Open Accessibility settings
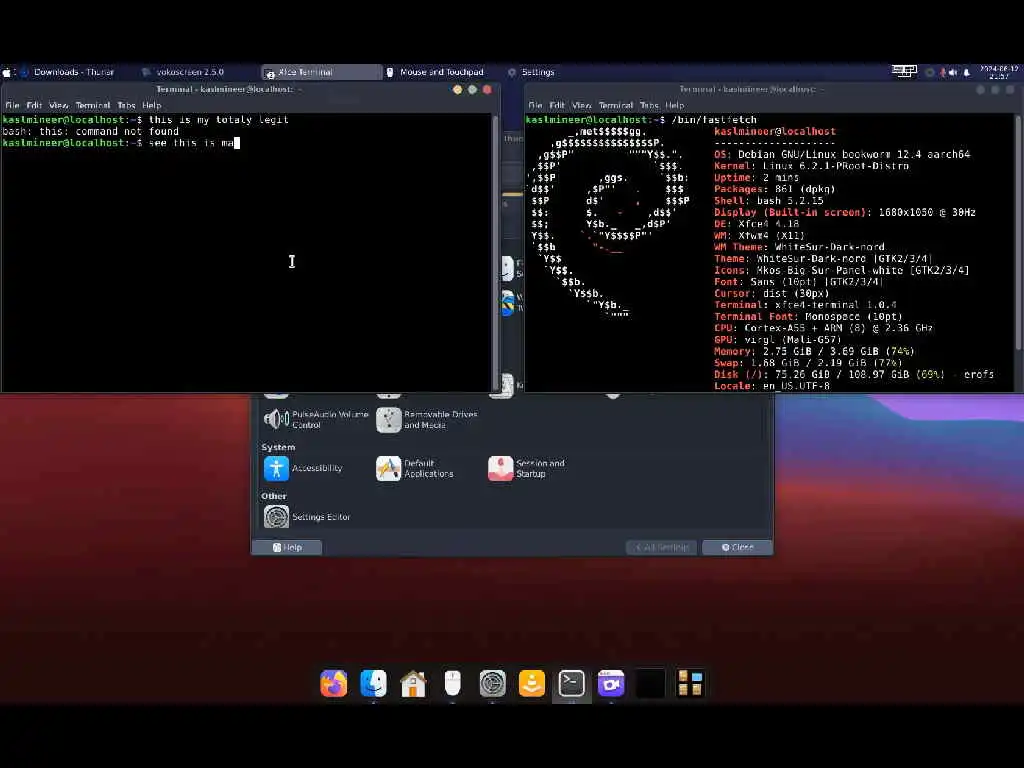The width and height of the screenshot is (1024, 768). [x=303, y=468]
